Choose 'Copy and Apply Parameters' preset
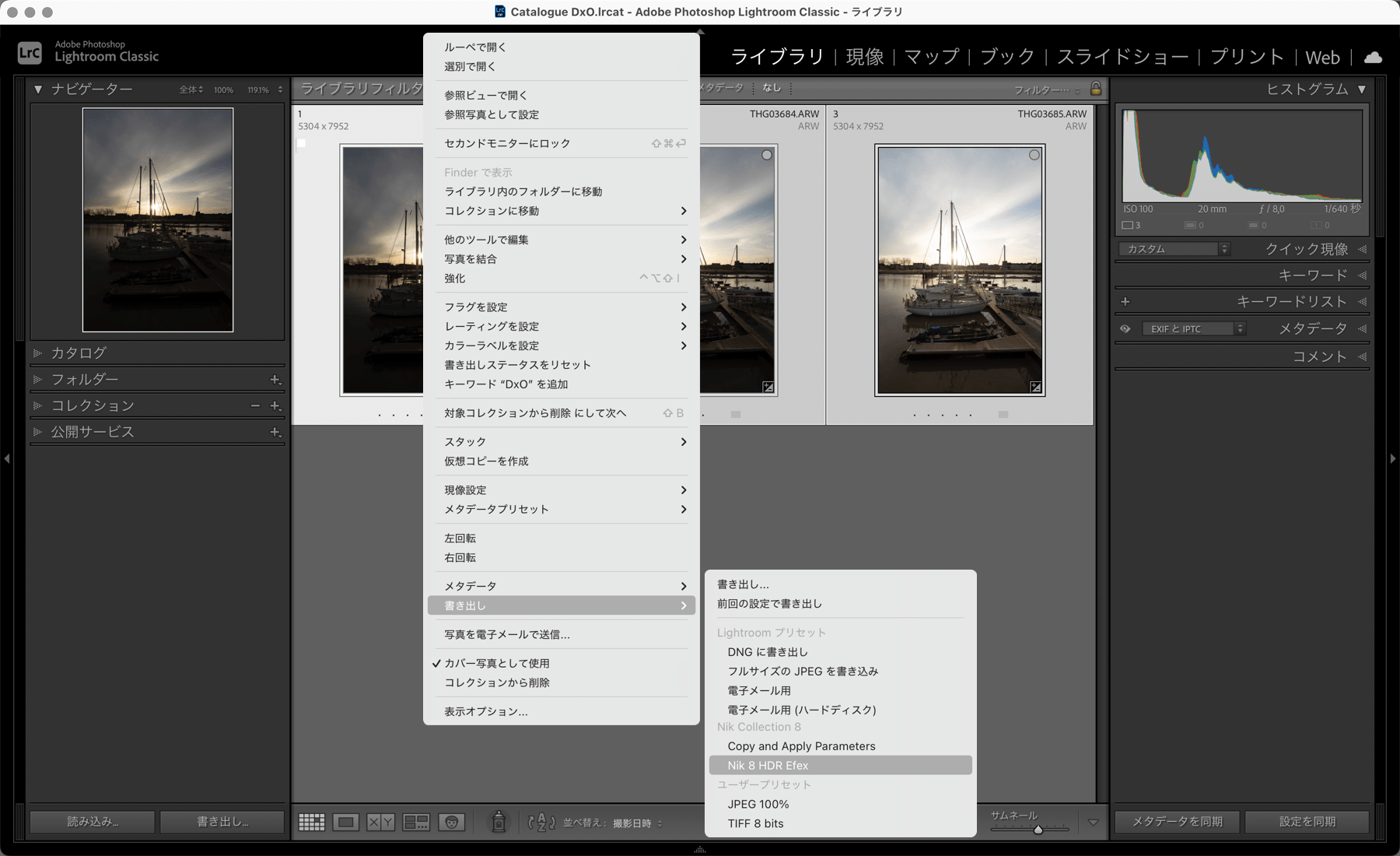The image size is (1400, 856). coord(841,746)
